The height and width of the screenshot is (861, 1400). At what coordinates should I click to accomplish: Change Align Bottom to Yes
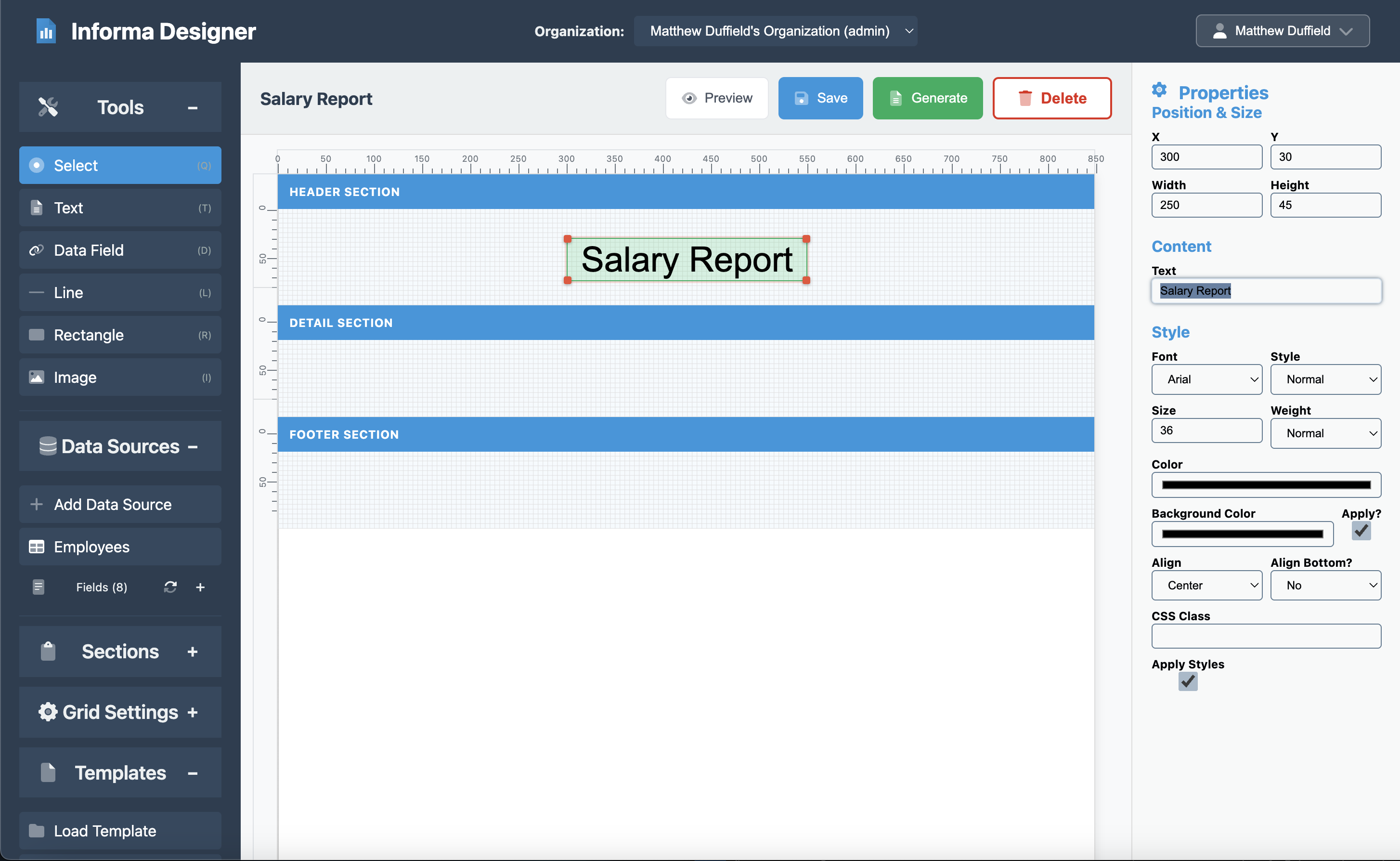pos(1325,585)
